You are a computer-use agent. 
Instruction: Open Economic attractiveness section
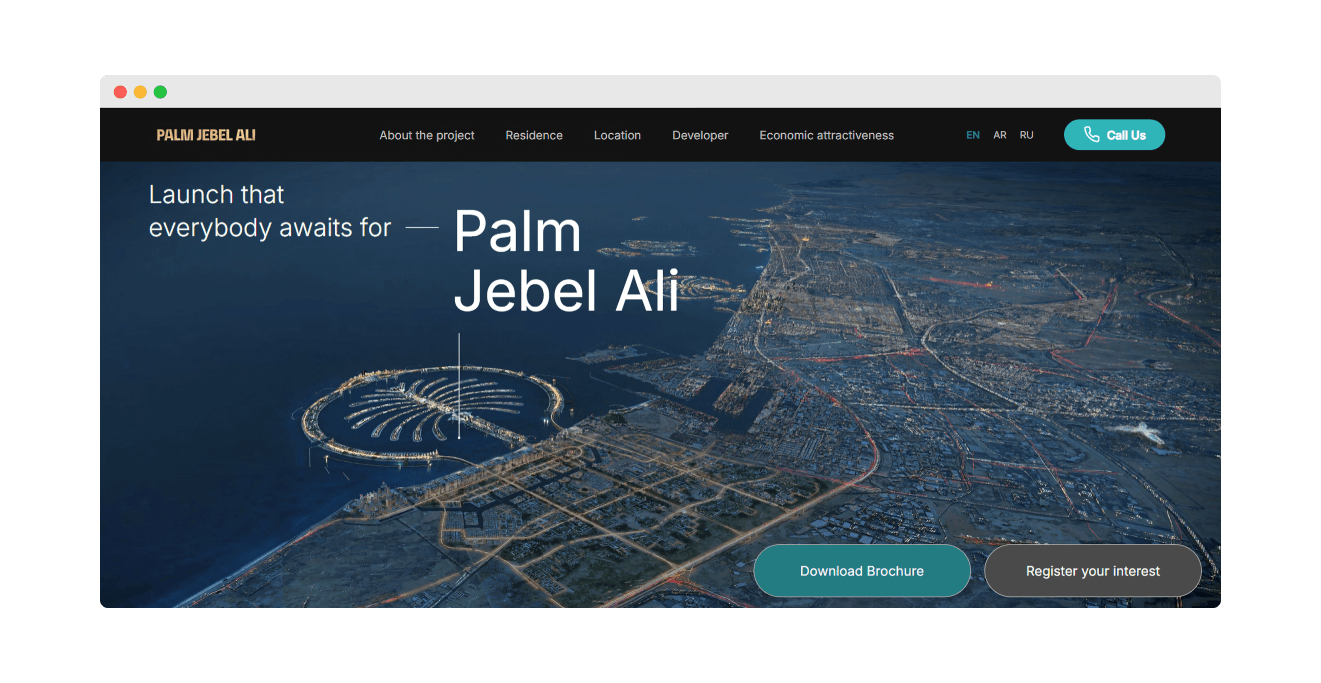tap(826, 135)
